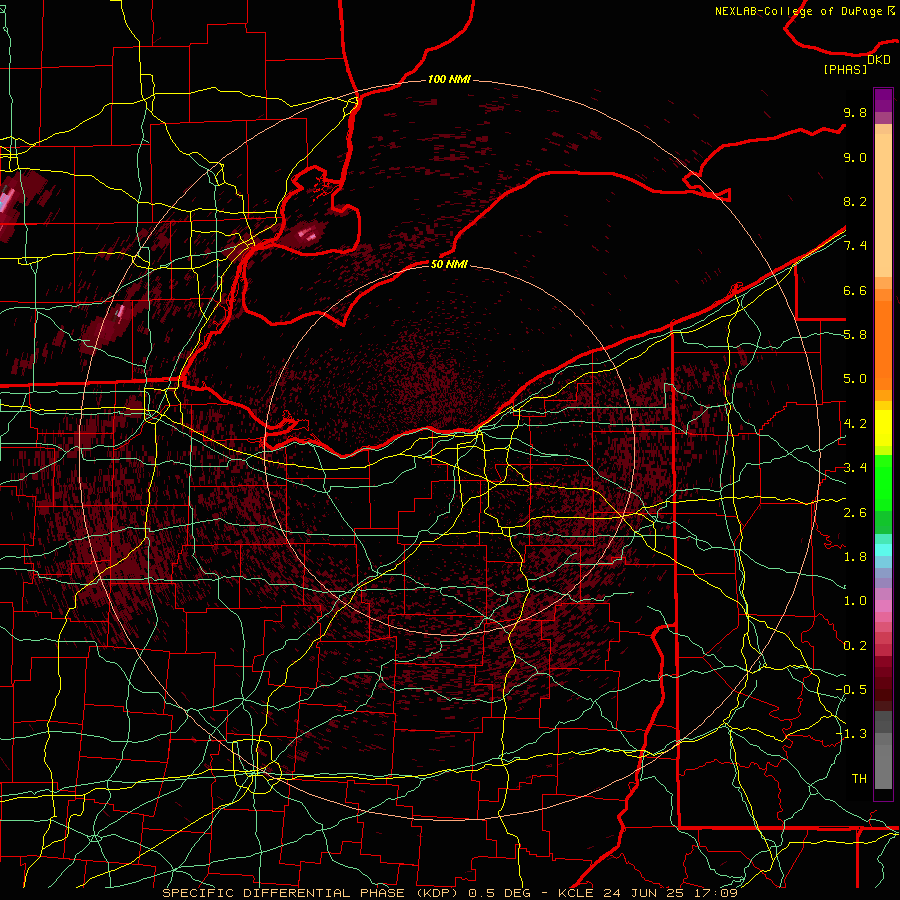
Task: Click the 5.0 legend value
Action: [x=855, y=379]
